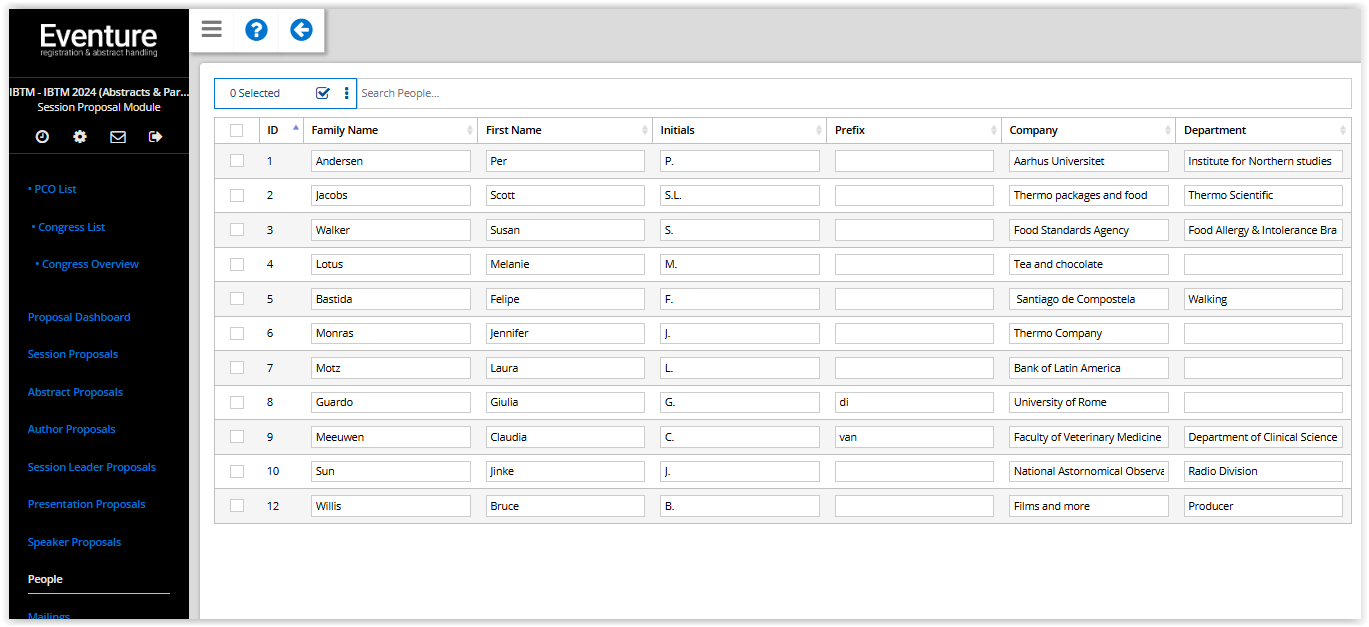Open Presentation Proposals menu item

click(x=86, y=504)
